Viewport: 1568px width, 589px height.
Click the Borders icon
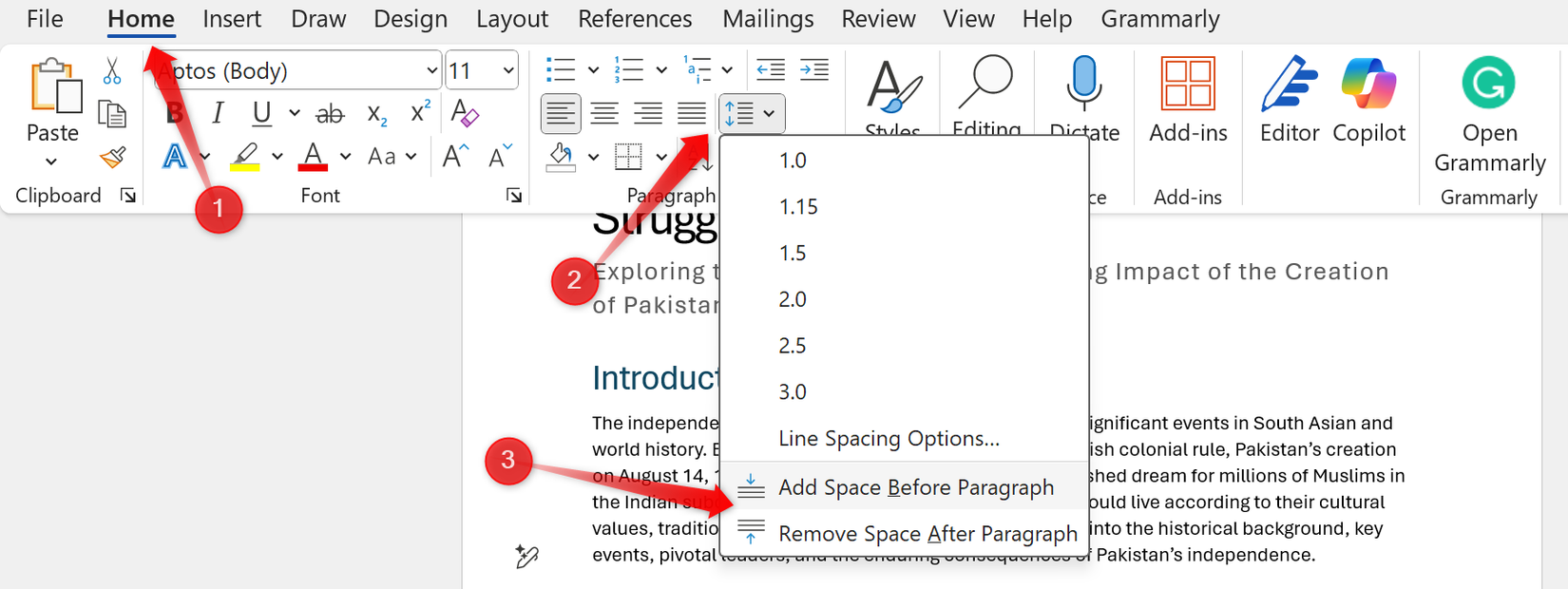click(628, 156)
